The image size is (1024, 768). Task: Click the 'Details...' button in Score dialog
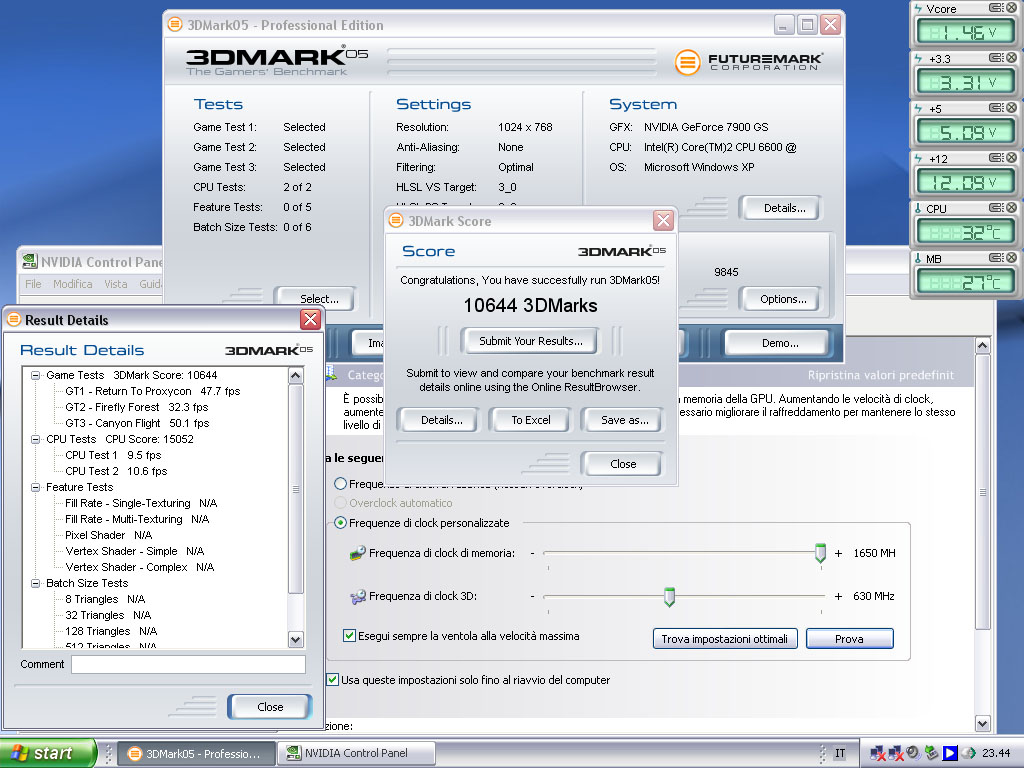click(441, 420)
